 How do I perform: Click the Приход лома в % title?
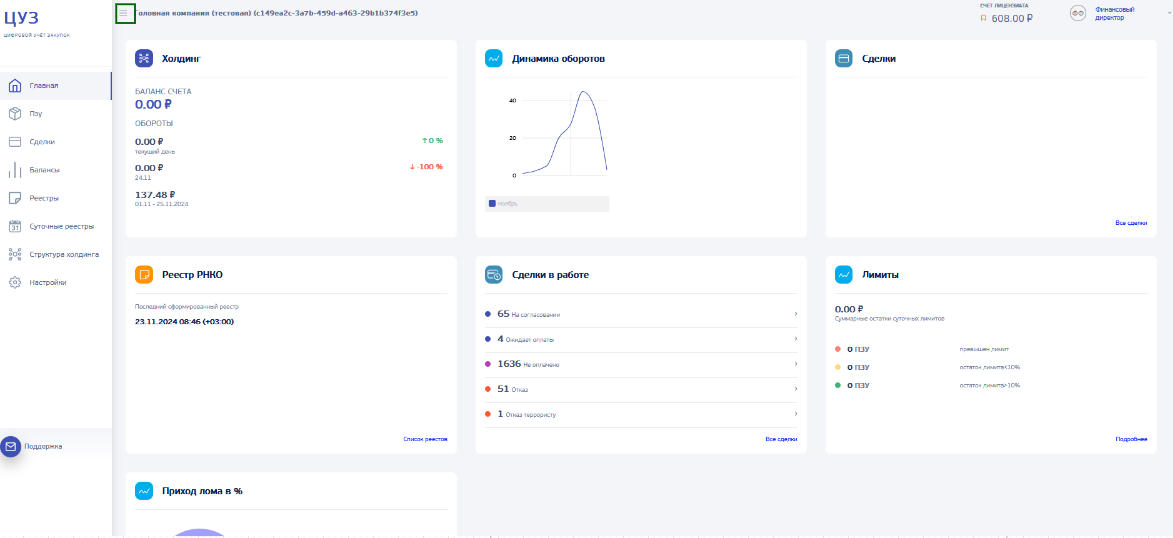(202, 491)
